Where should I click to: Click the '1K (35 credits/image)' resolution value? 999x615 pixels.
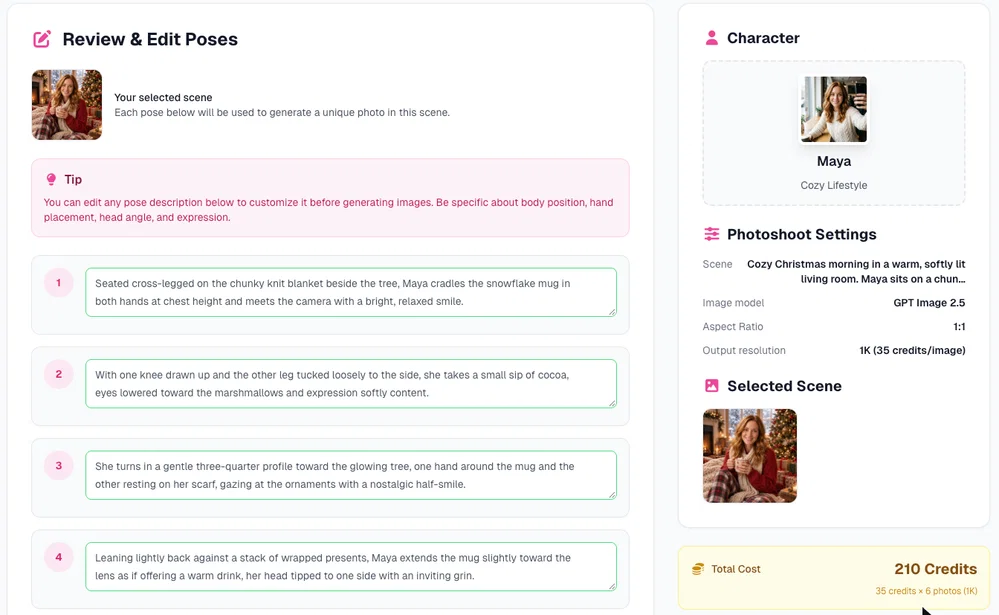tap(912, 351)
